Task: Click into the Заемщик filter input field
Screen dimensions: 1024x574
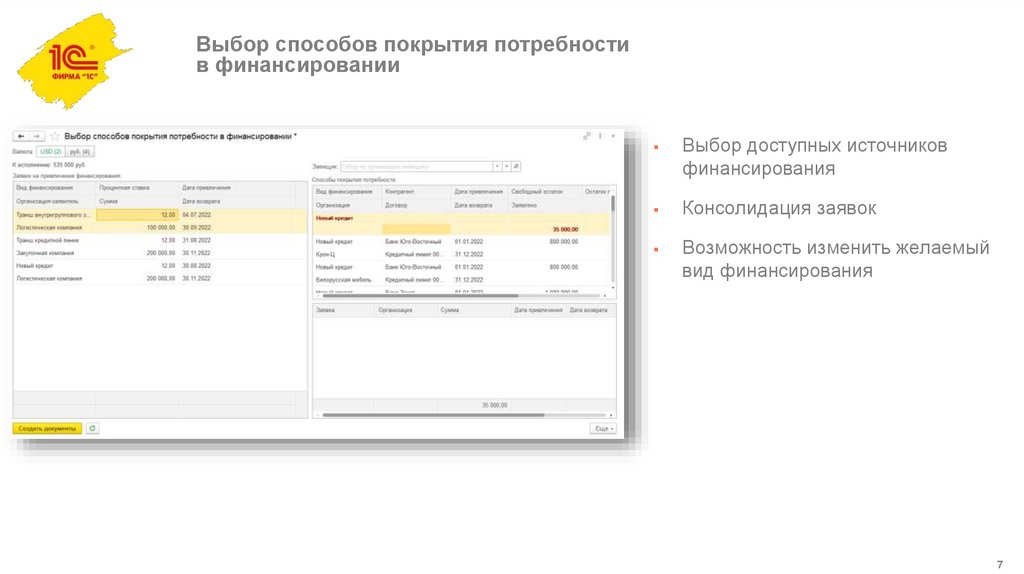Action: pyautogui.click(x=417, y=167)
